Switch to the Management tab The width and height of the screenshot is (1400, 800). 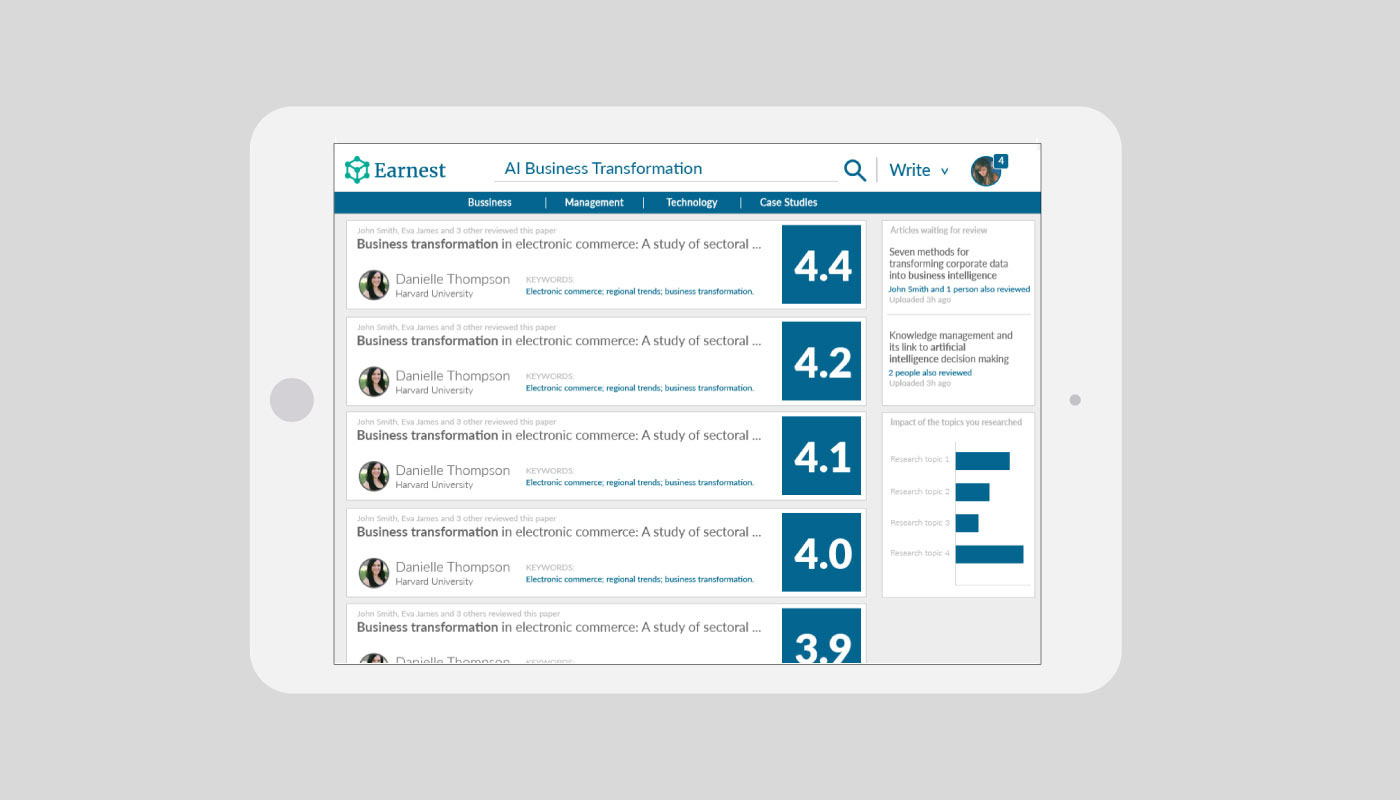click(594, 202)
